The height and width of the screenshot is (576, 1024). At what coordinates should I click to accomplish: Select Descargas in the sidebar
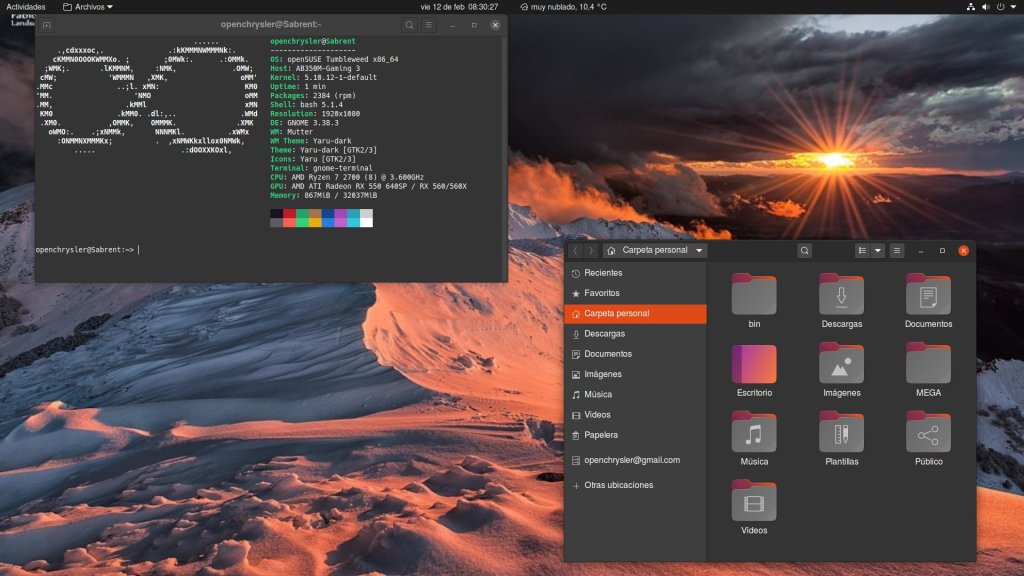(604, 334)
